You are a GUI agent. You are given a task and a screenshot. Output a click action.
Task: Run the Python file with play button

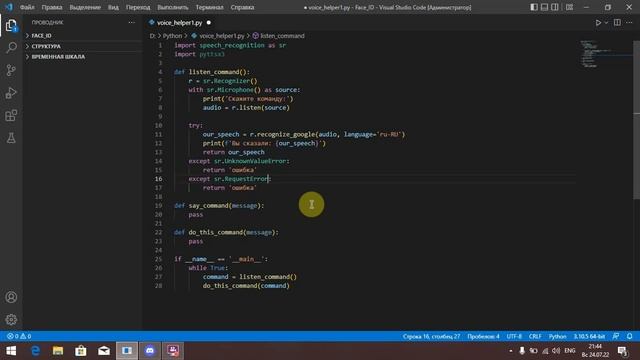[598, 23]
